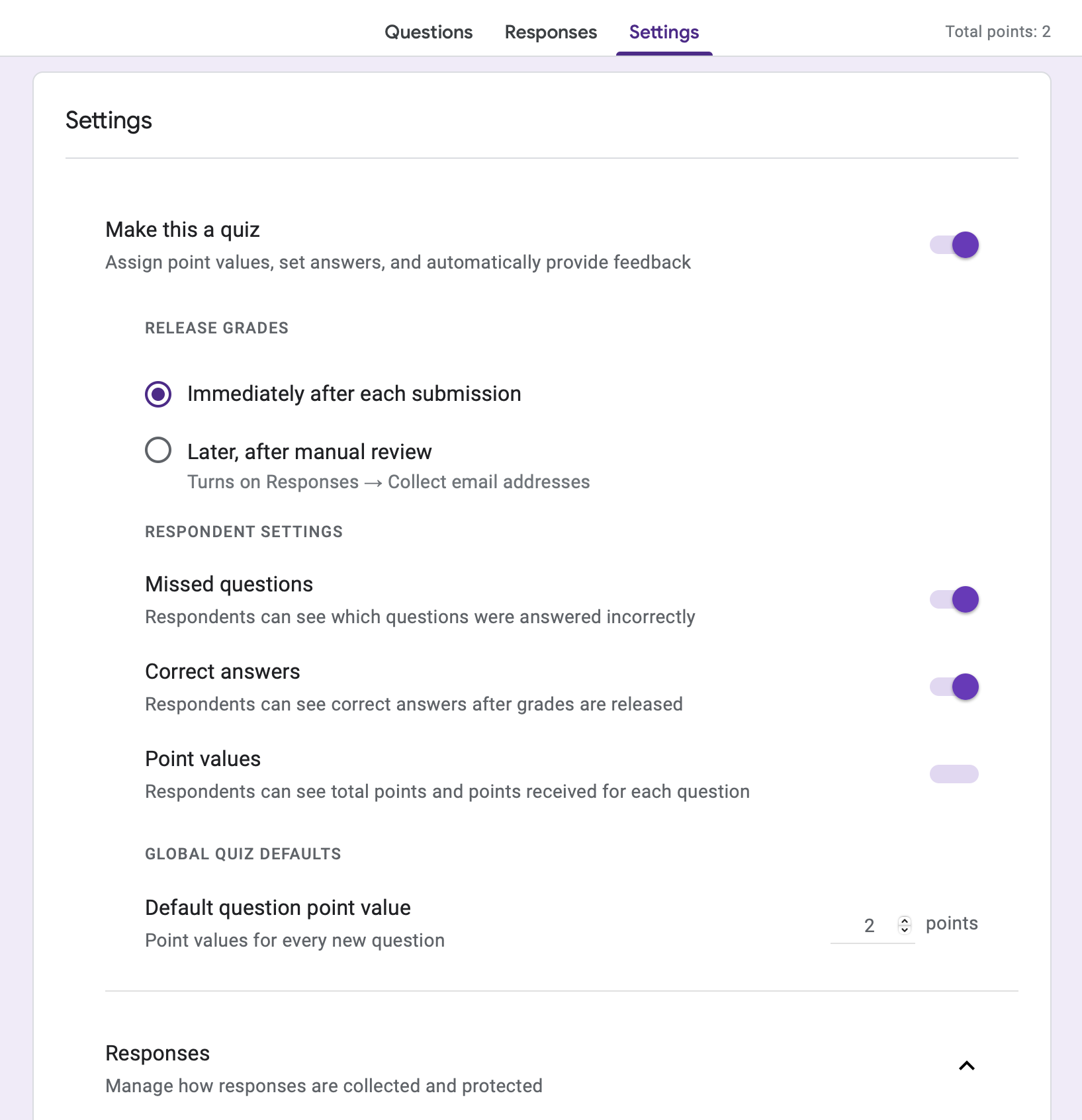Collapse the Responses section chevron
Screen dimensions: 1082x1120
click(x=967, y=1066)
